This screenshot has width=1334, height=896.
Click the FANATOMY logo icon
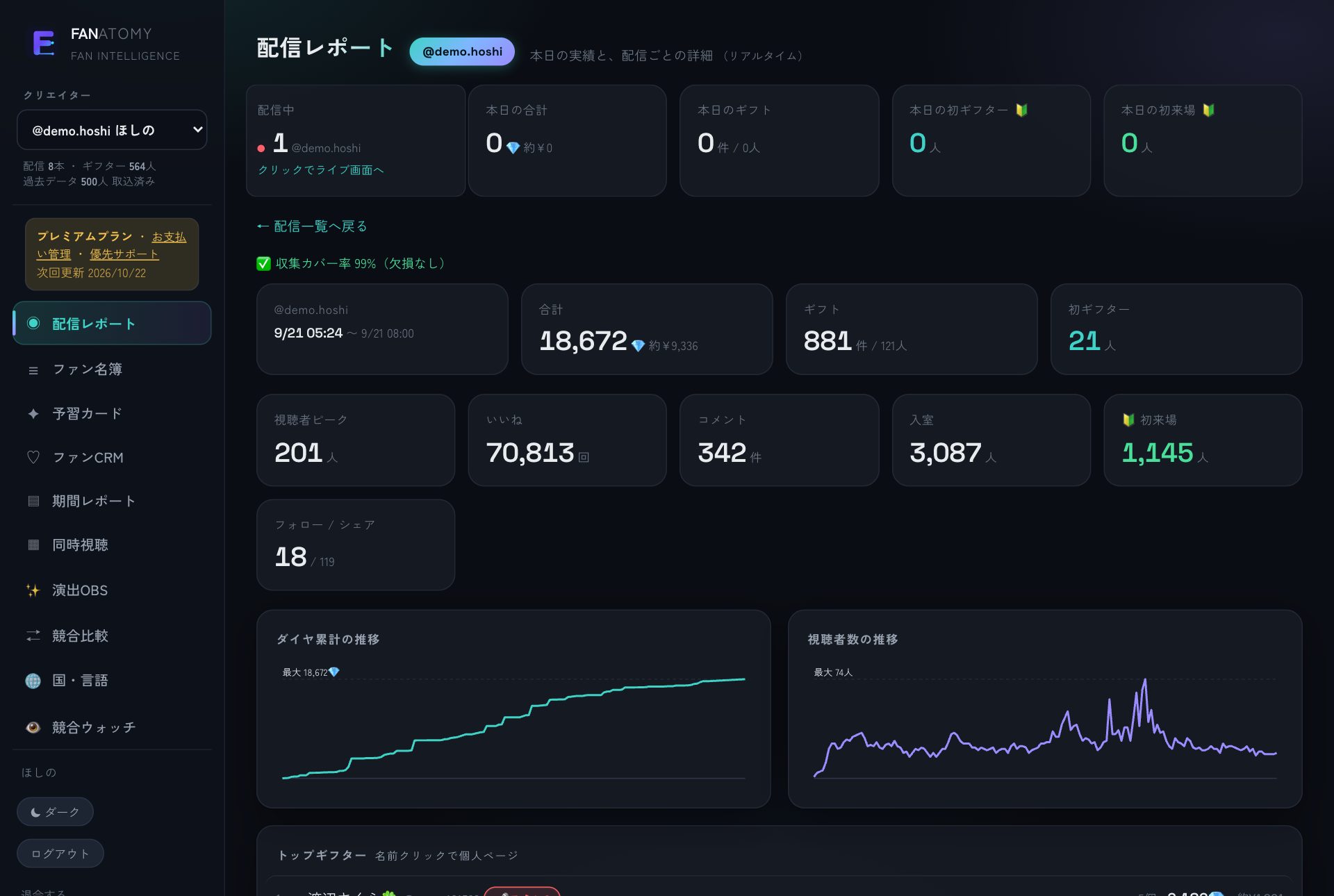click(x=44, y=44)
